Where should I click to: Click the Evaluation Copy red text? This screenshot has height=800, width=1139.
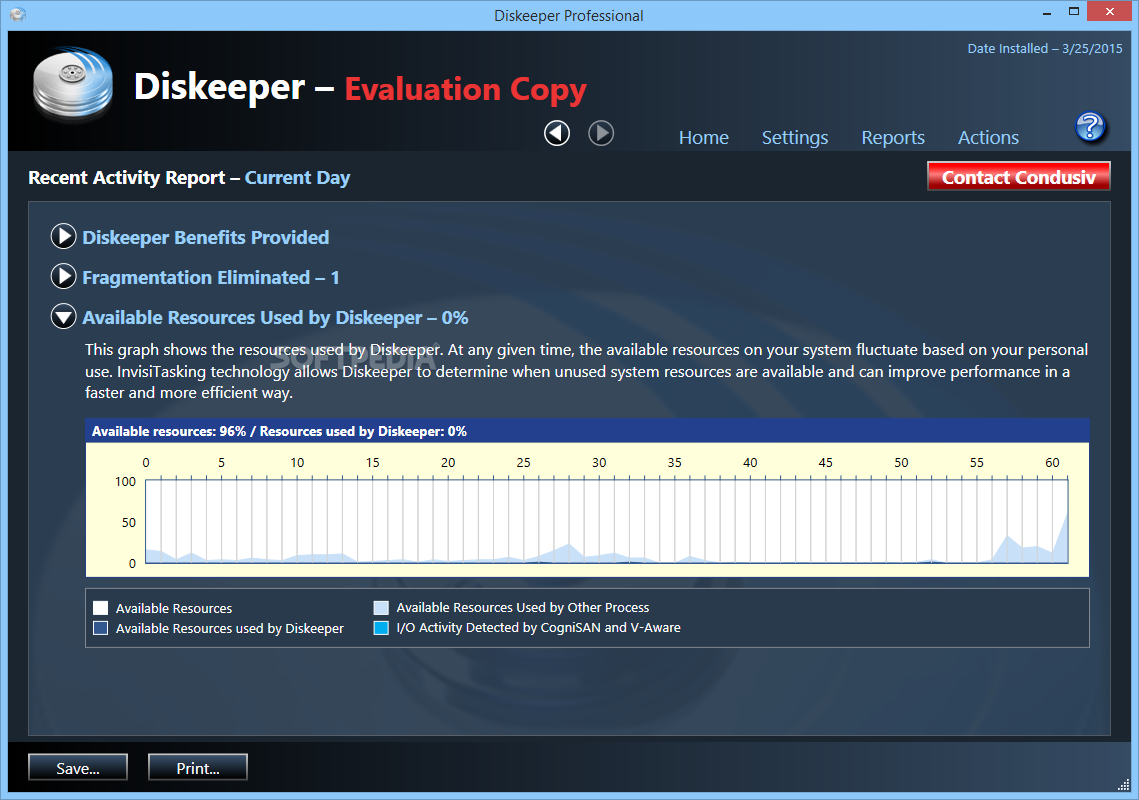pyautogui.click(x=465, y=89)
